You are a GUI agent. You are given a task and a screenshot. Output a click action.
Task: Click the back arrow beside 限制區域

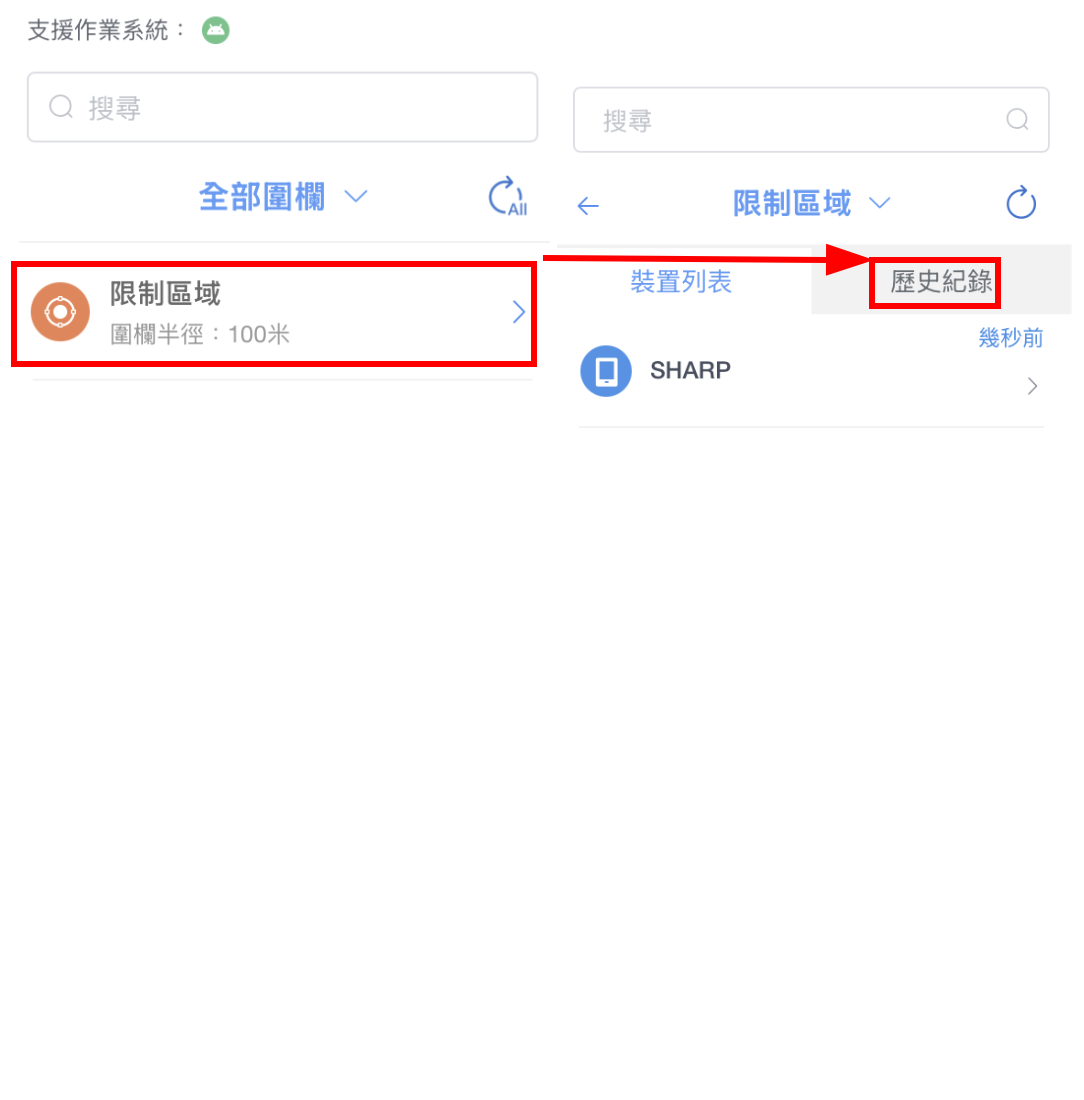(x=588, y=206)
